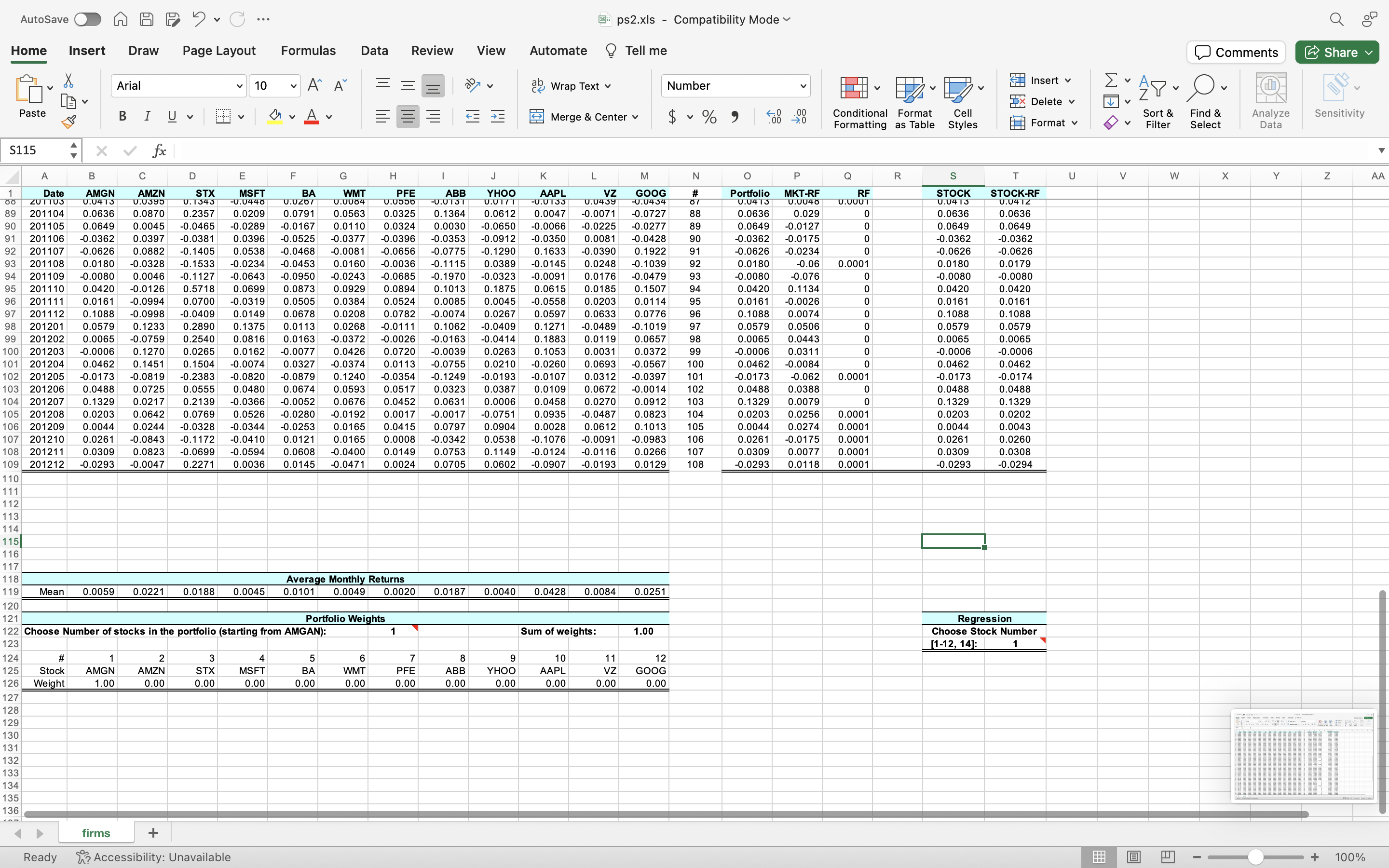Expand the border style options
This screenshot has width=1389, height=868.
(241, 117)
